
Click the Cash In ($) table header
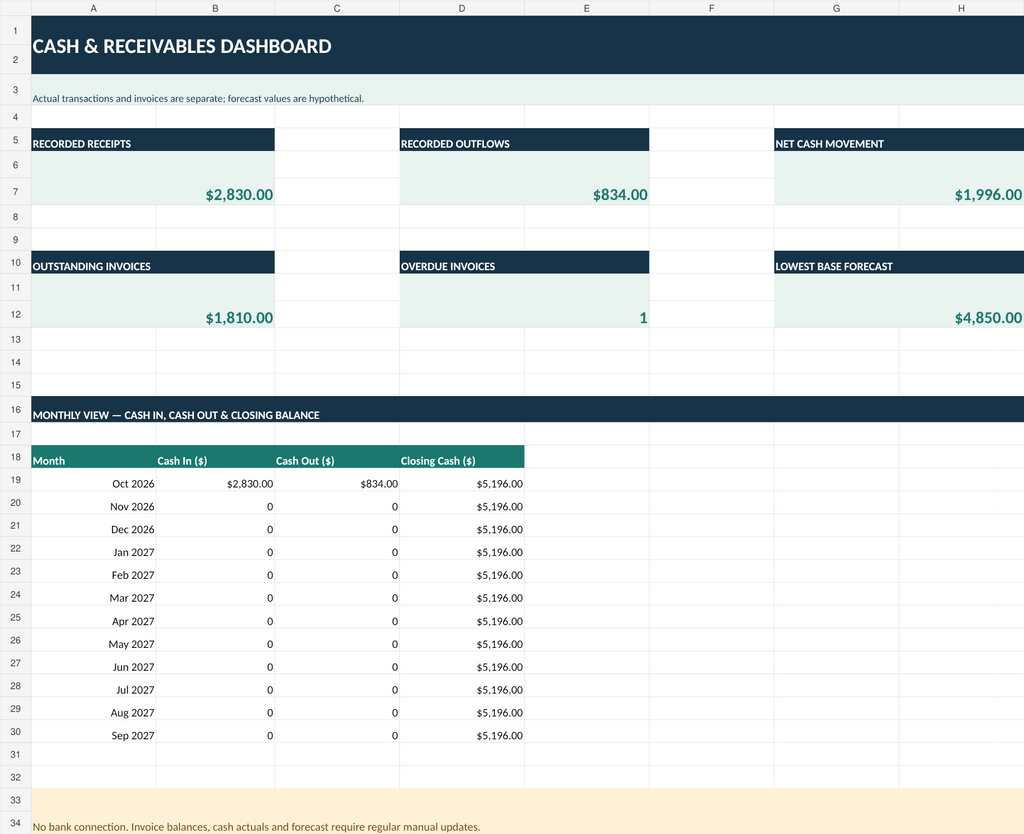[x=216, y=457]
